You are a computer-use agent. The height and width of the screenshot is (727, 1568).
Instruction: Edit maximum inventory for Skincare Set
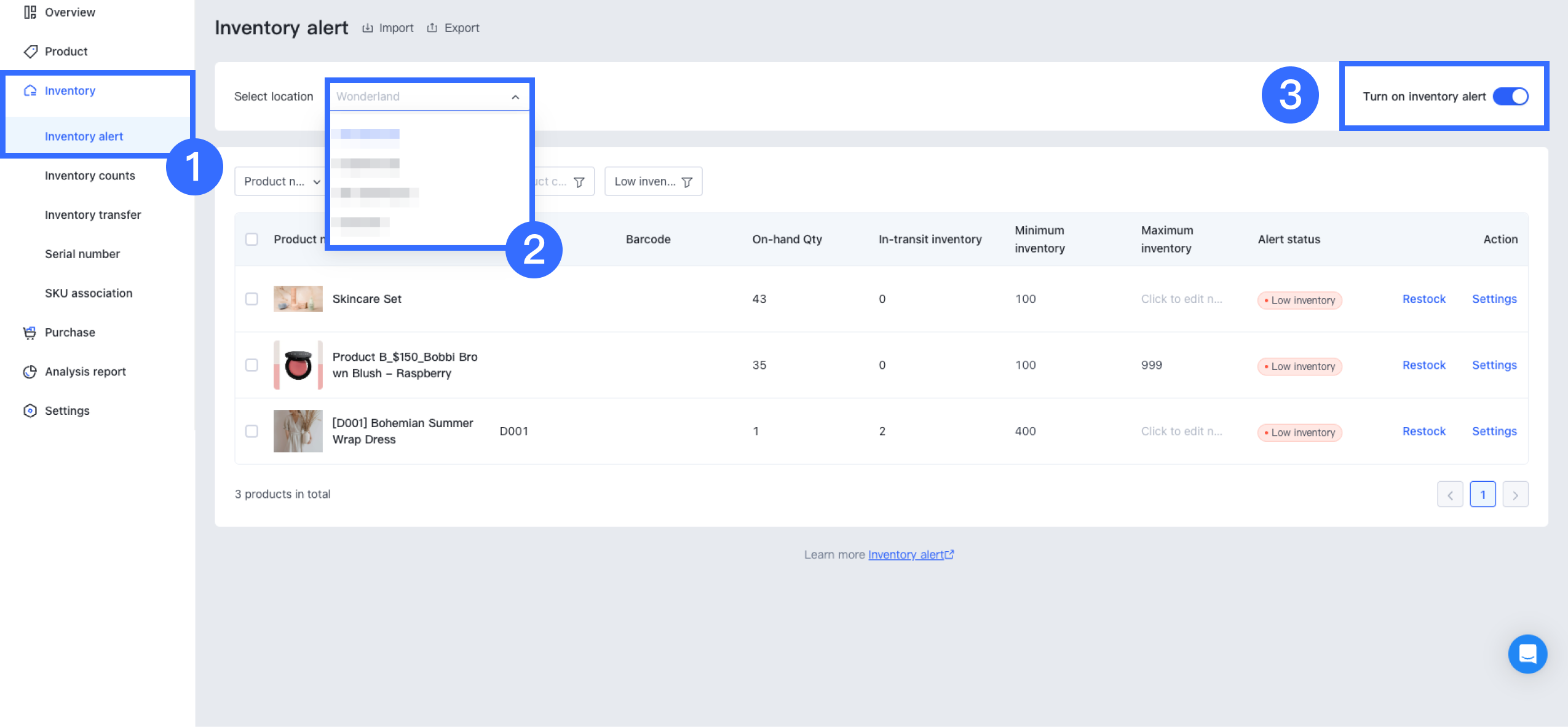pos(1181,299)
